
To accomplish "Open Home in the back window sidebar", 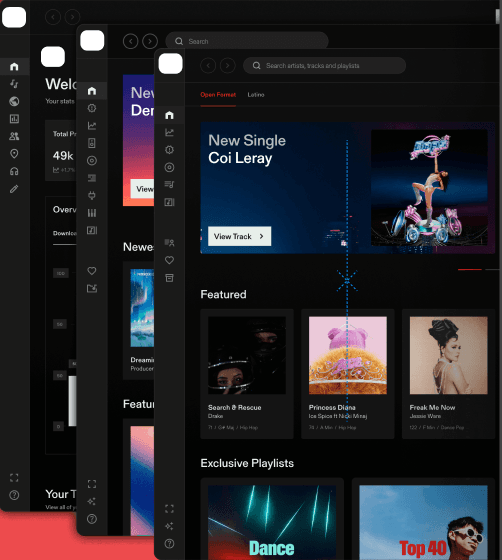I will pos(14,66).
